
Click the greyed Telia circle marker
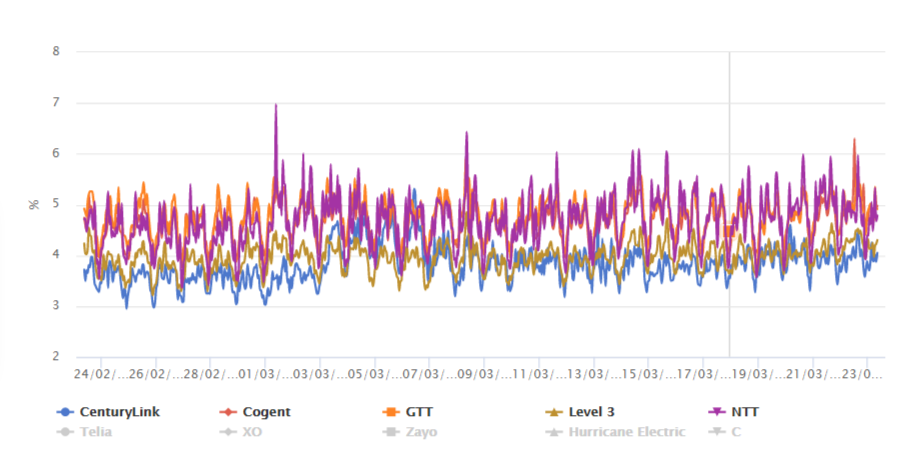(65, 432)
